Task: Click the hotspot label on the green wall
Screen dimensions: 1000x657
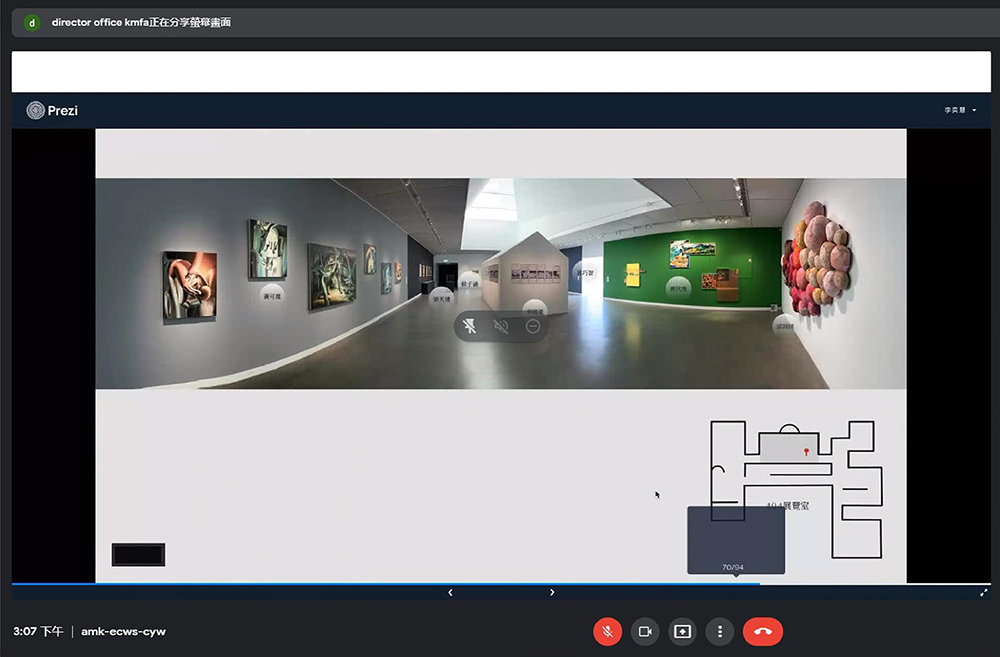Action: pos(678,288)
